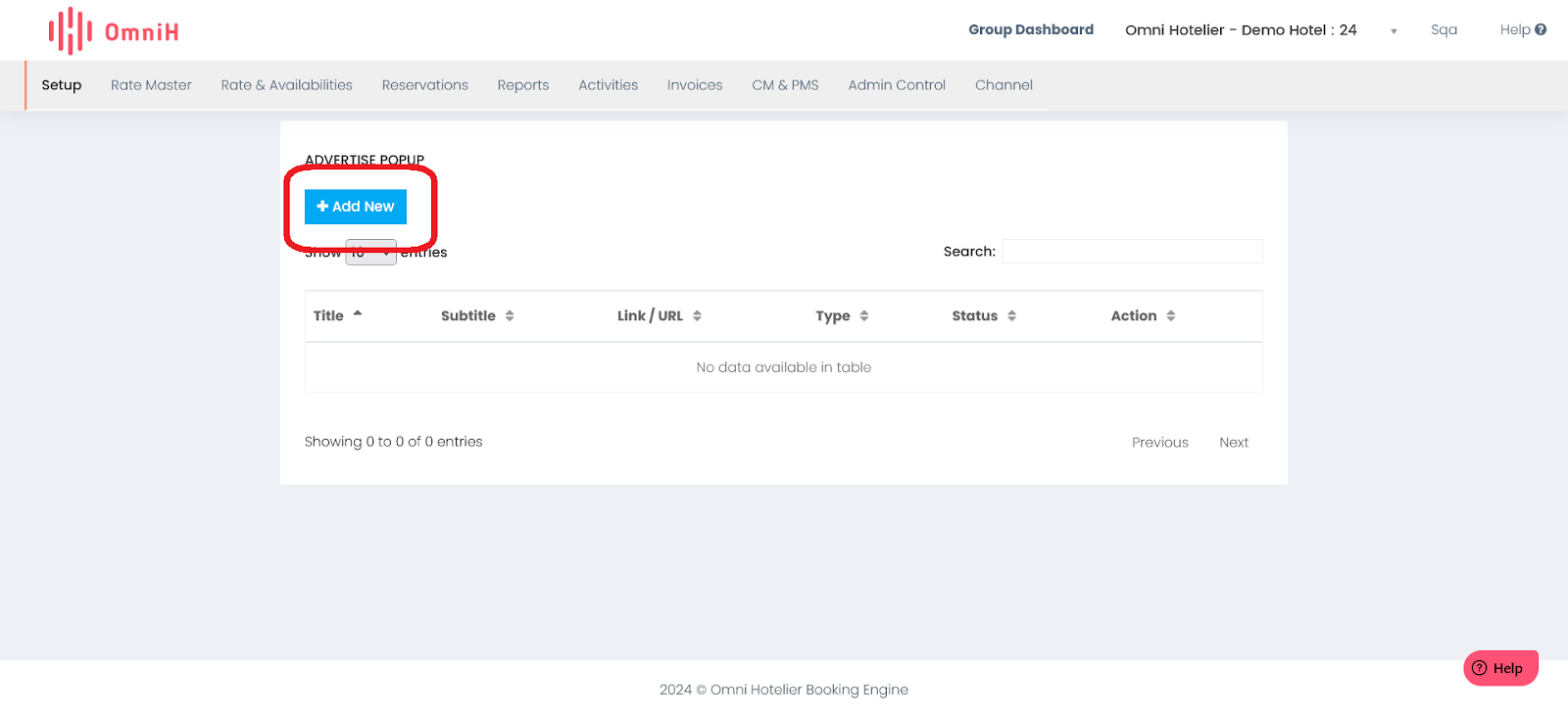Sort by Action column arrows
The height and width of the screenshot is (718, 1568).
(x=1171, y=315)
